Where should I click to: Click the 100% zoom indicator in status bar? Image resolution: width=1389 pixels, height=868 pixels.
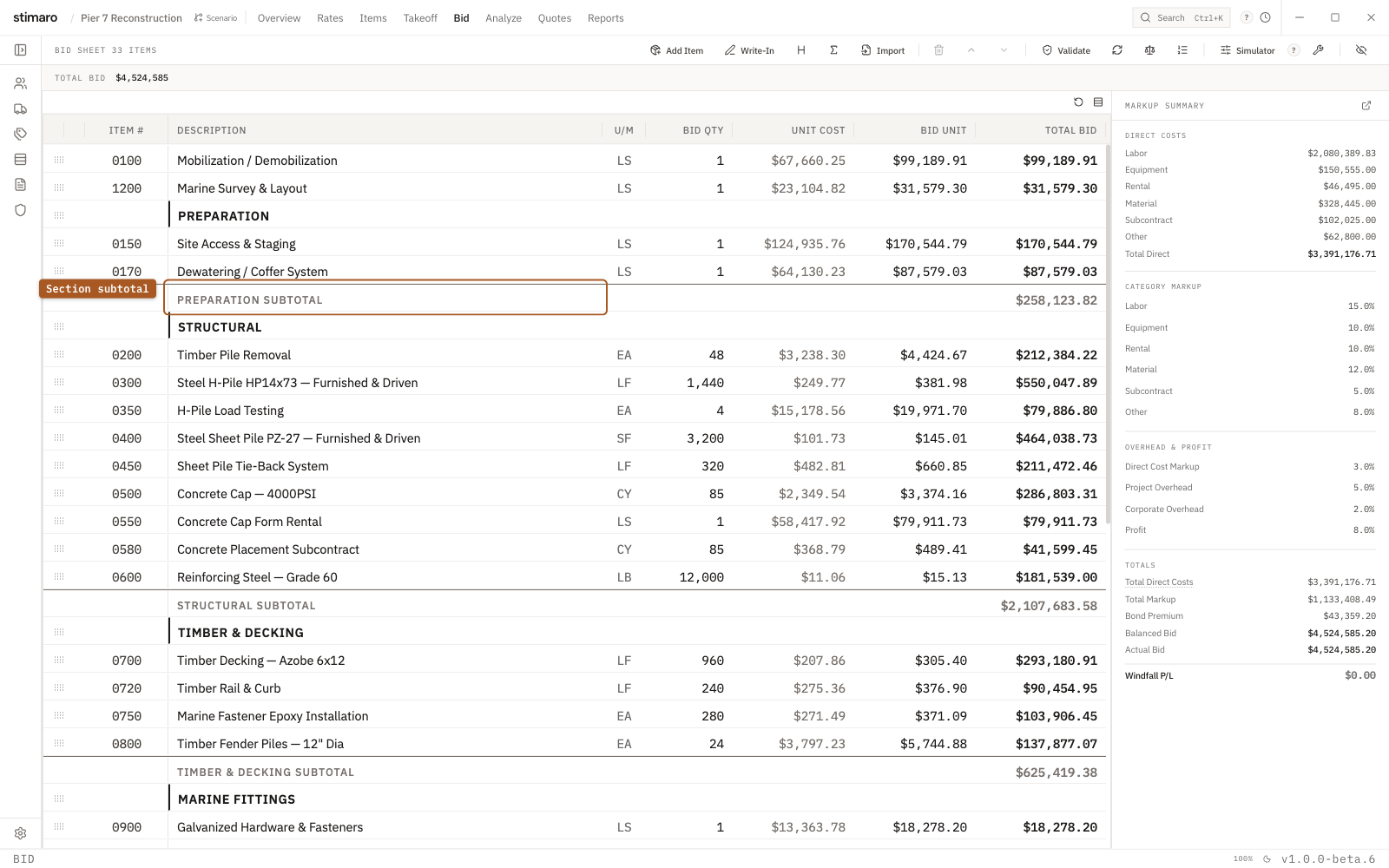[1243, 858]
